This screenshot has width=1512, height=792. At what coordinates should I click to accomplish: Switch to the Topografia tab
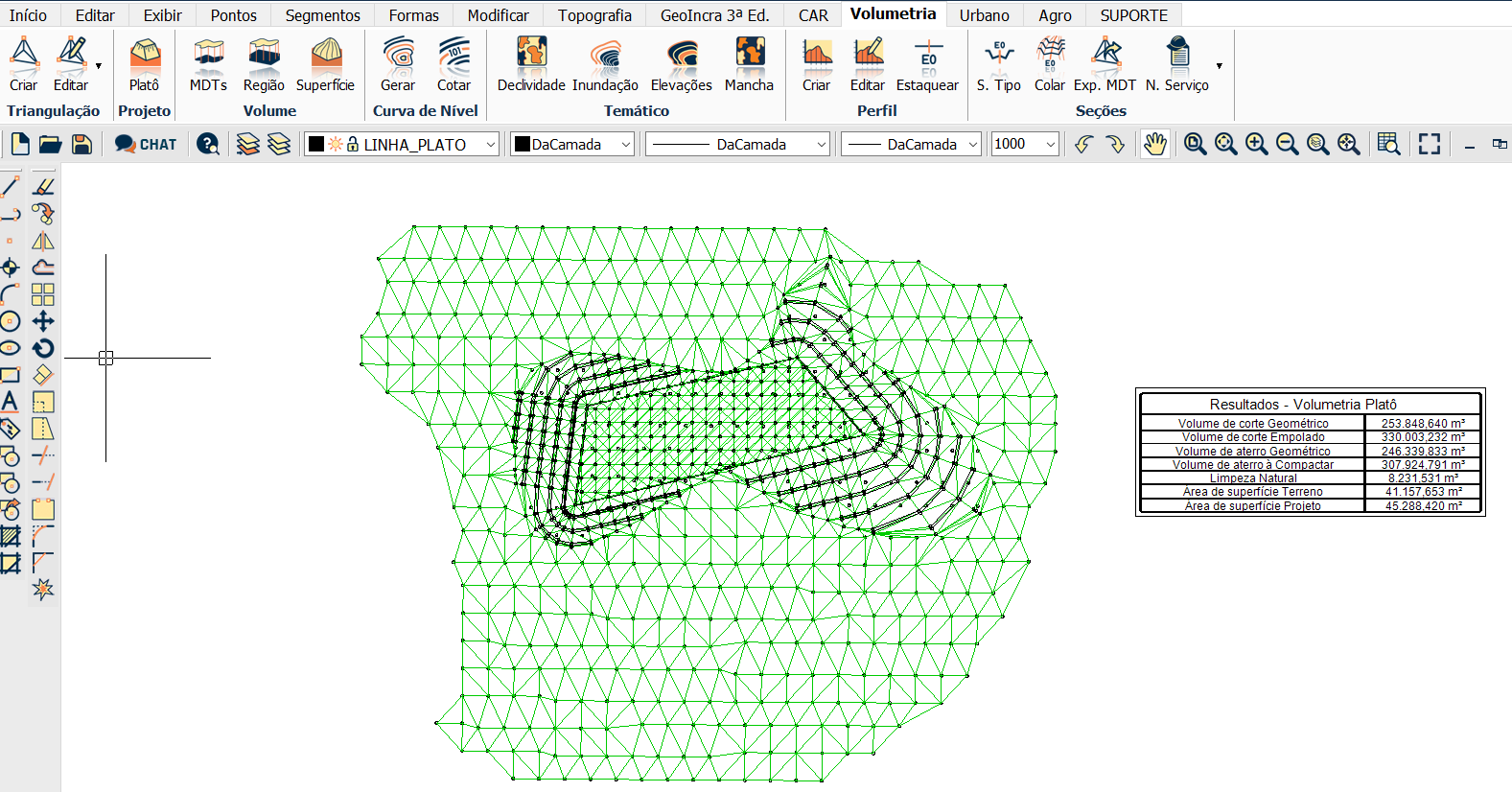point(594,15)
